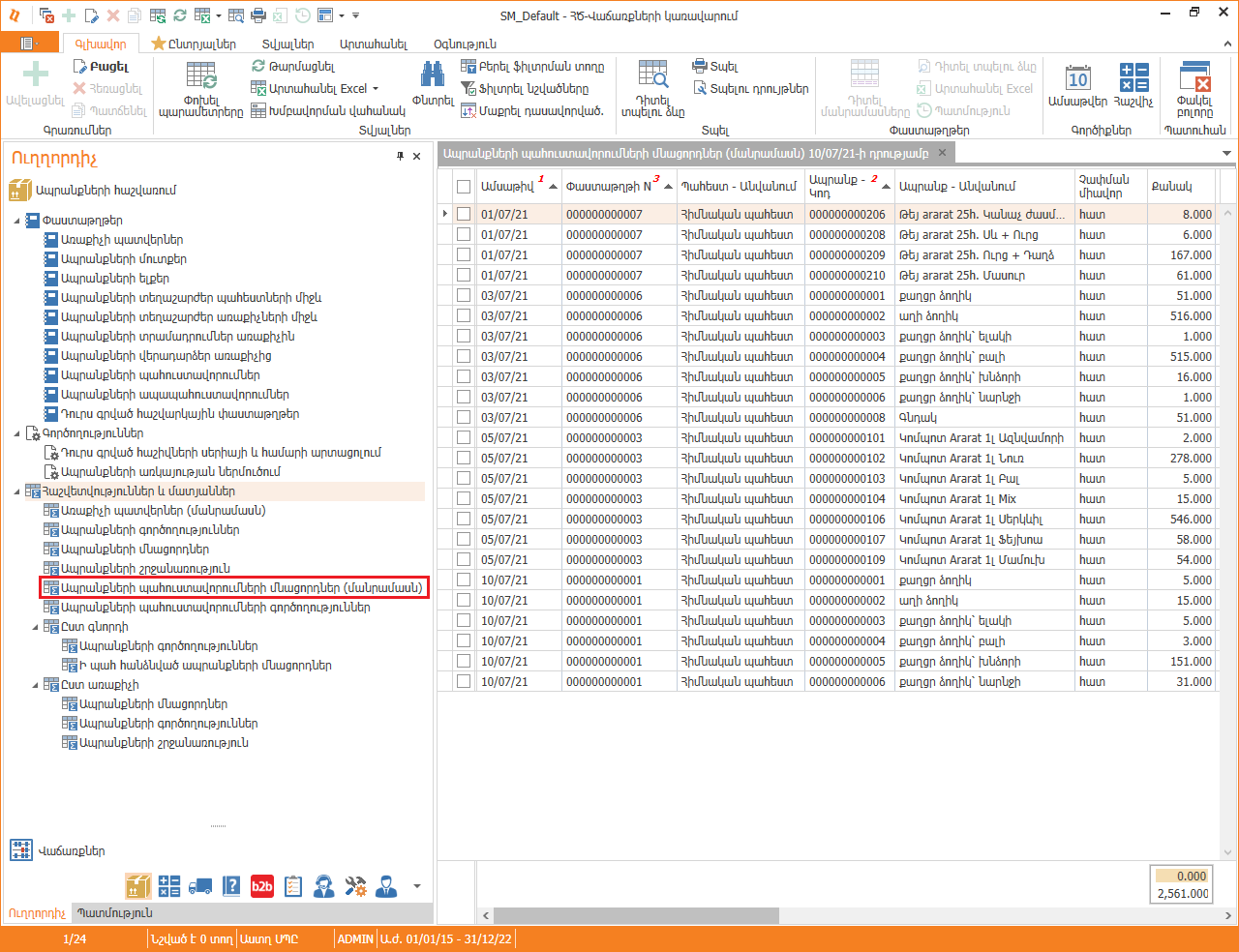1239x952 pixels.
Task: Switch to the Ընտրյալներ ribbon tab
Action: click(195, 44)
